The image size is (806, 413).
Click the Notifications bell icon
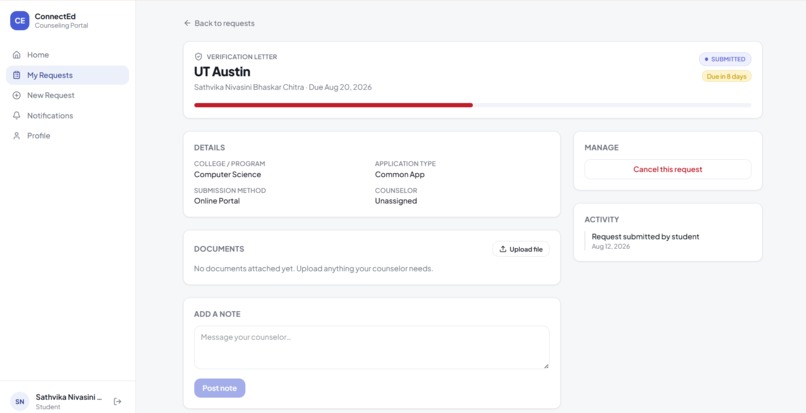click(16, 116)
